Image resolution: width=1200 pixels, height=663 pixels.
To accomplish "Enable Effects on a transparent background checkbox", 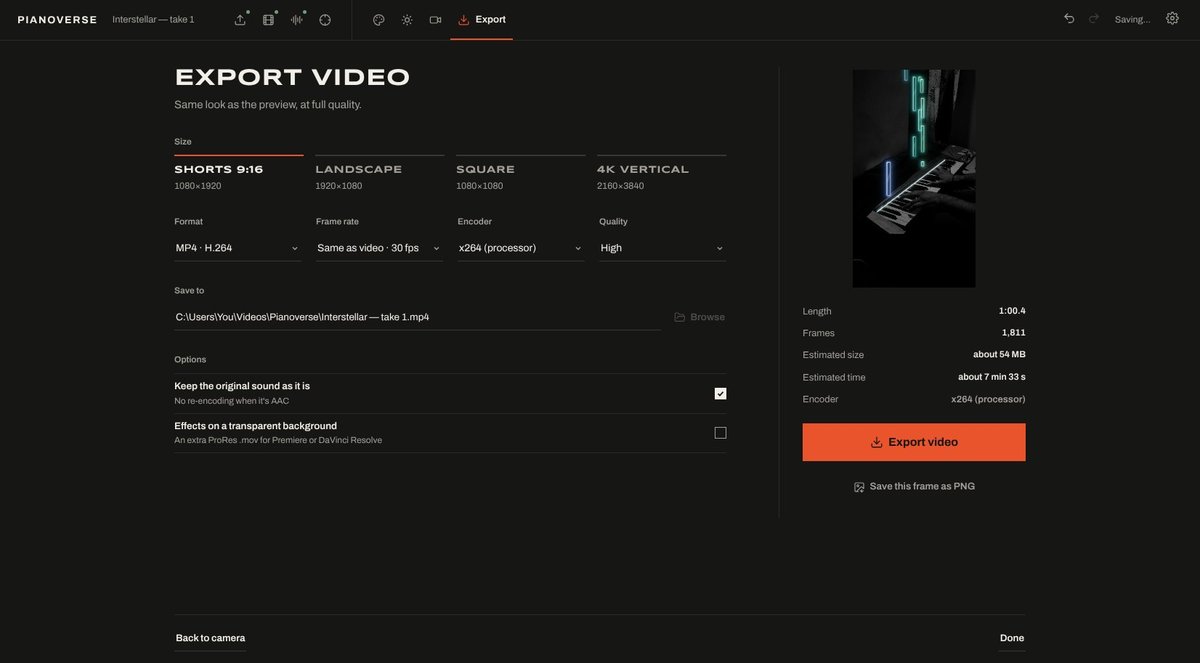I will coord(720,433).
